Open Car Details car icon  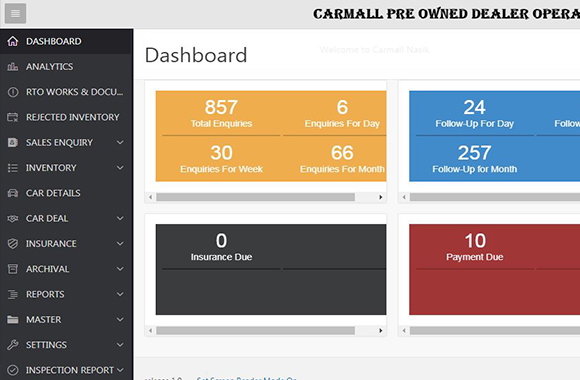click(x=13, y=193)
